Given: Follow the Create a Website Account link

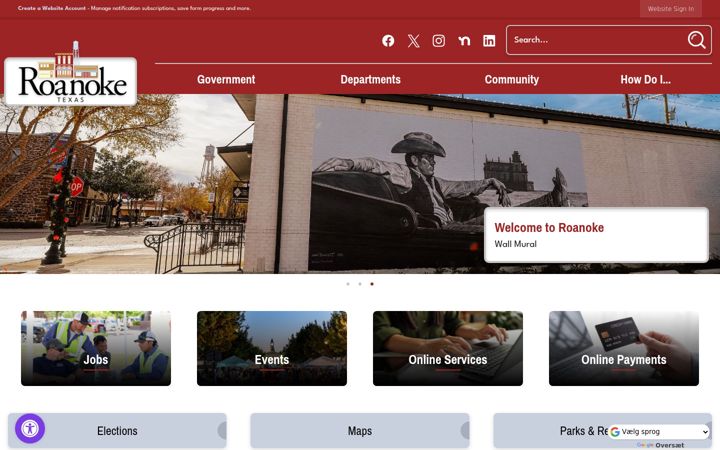Looking at the screenshot, I should pos(51,8).
